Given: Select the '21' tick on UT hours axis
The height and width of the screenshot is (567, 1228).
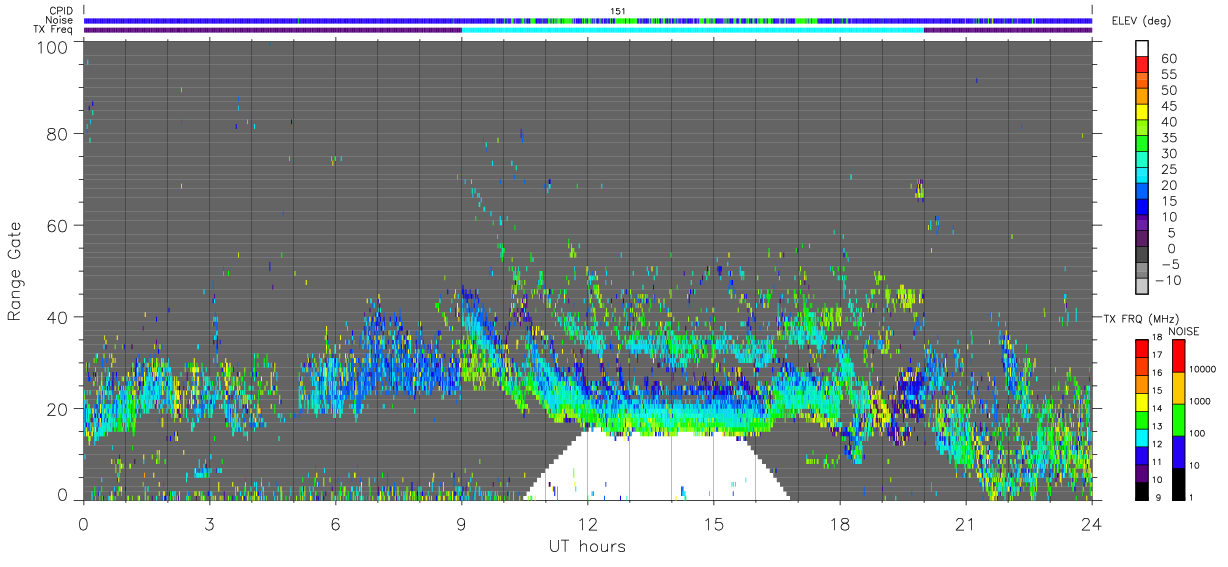Looking at the screenshot, I should click(x=965, y=524).
